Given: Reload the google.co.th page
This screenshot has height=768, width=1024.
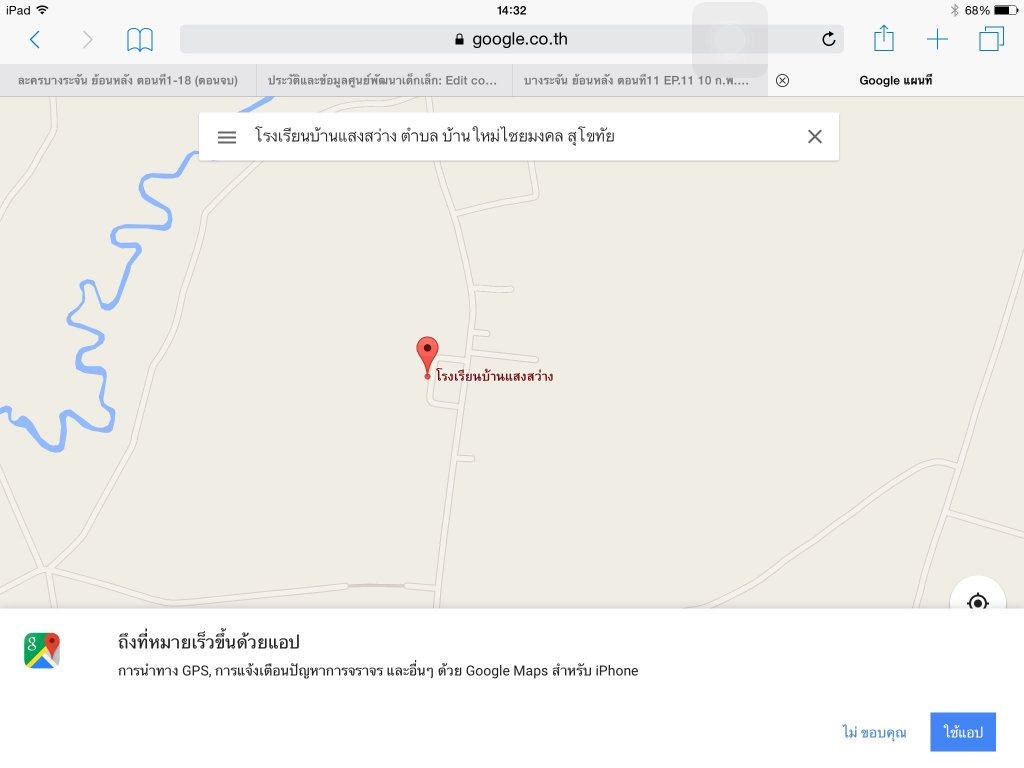Looking at the screenshot, I should pos(828,39).
